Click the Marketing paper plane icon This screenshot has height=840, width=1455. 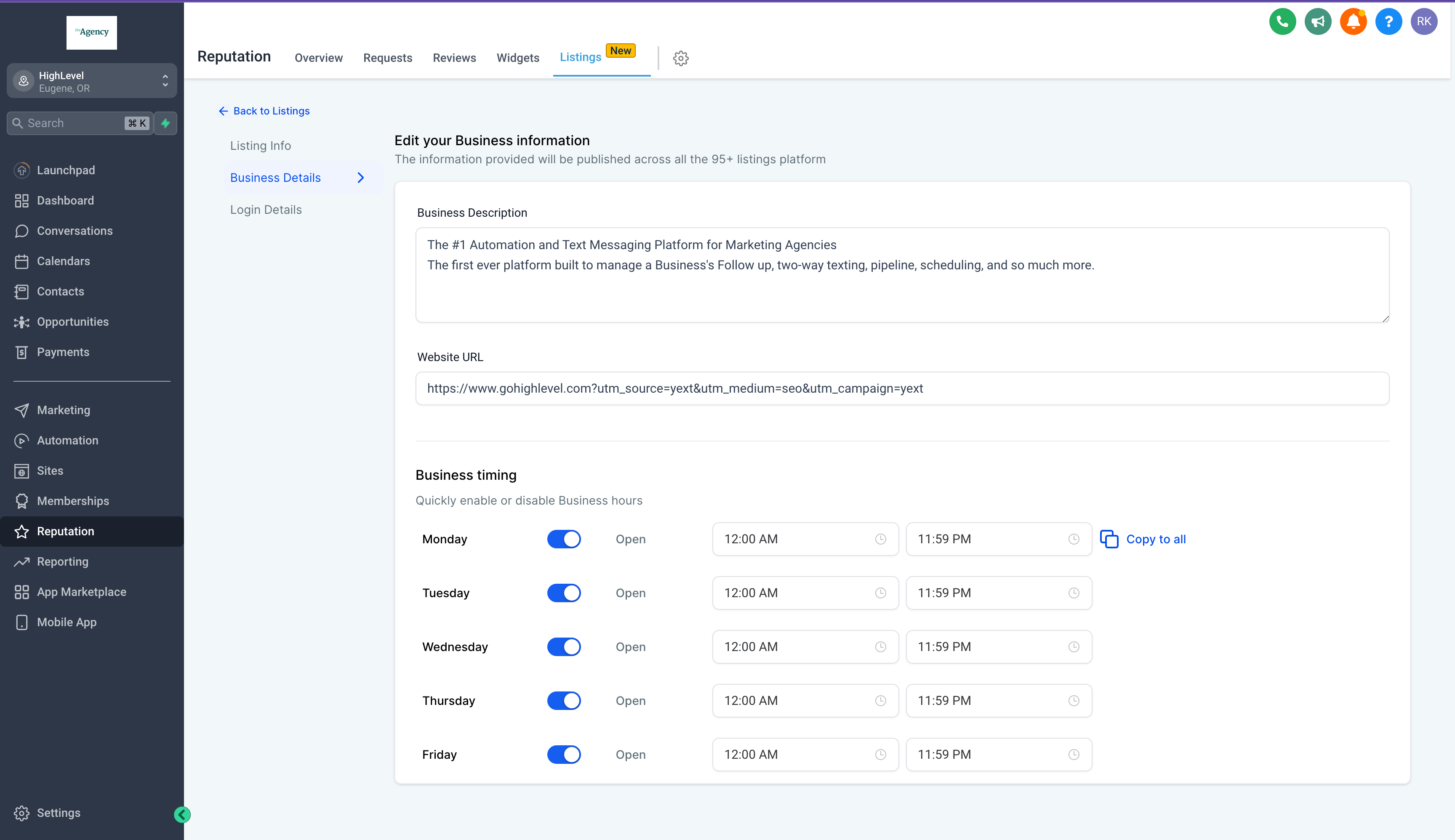21,410
